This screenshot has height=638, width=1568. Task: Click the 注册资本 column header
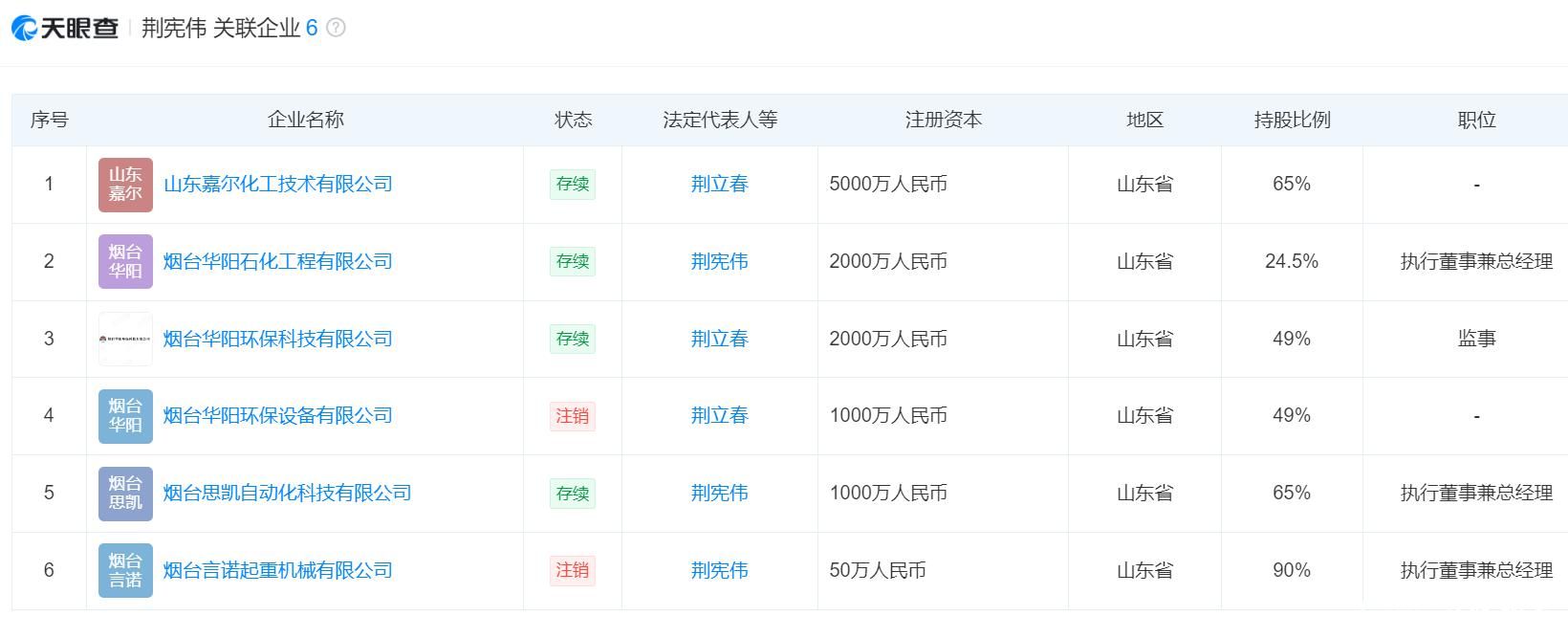click(x=944, y=120)
